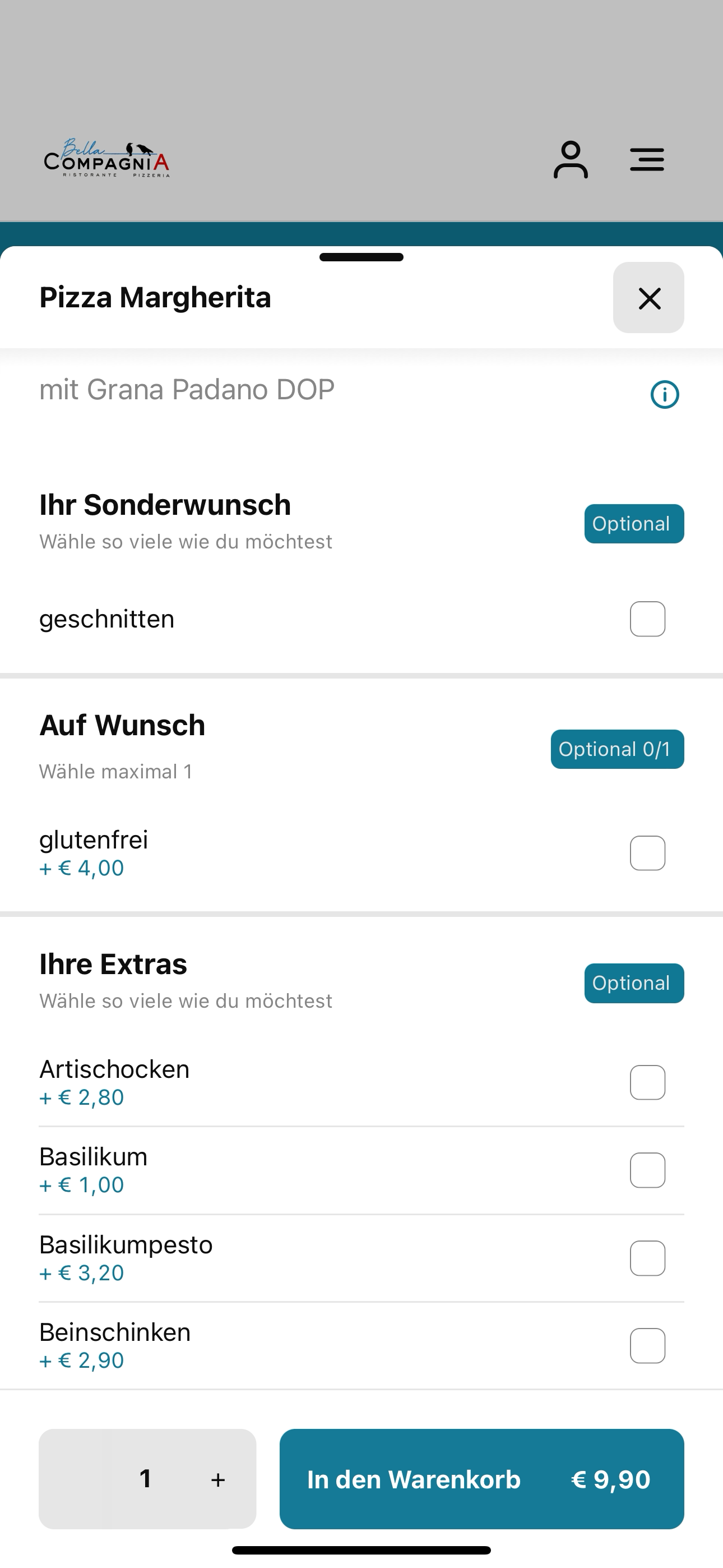The height and width of the screenshot is (1568, 723).
Task: Select the Basilikum extra checkbox
Action: tap(647, 1170)
